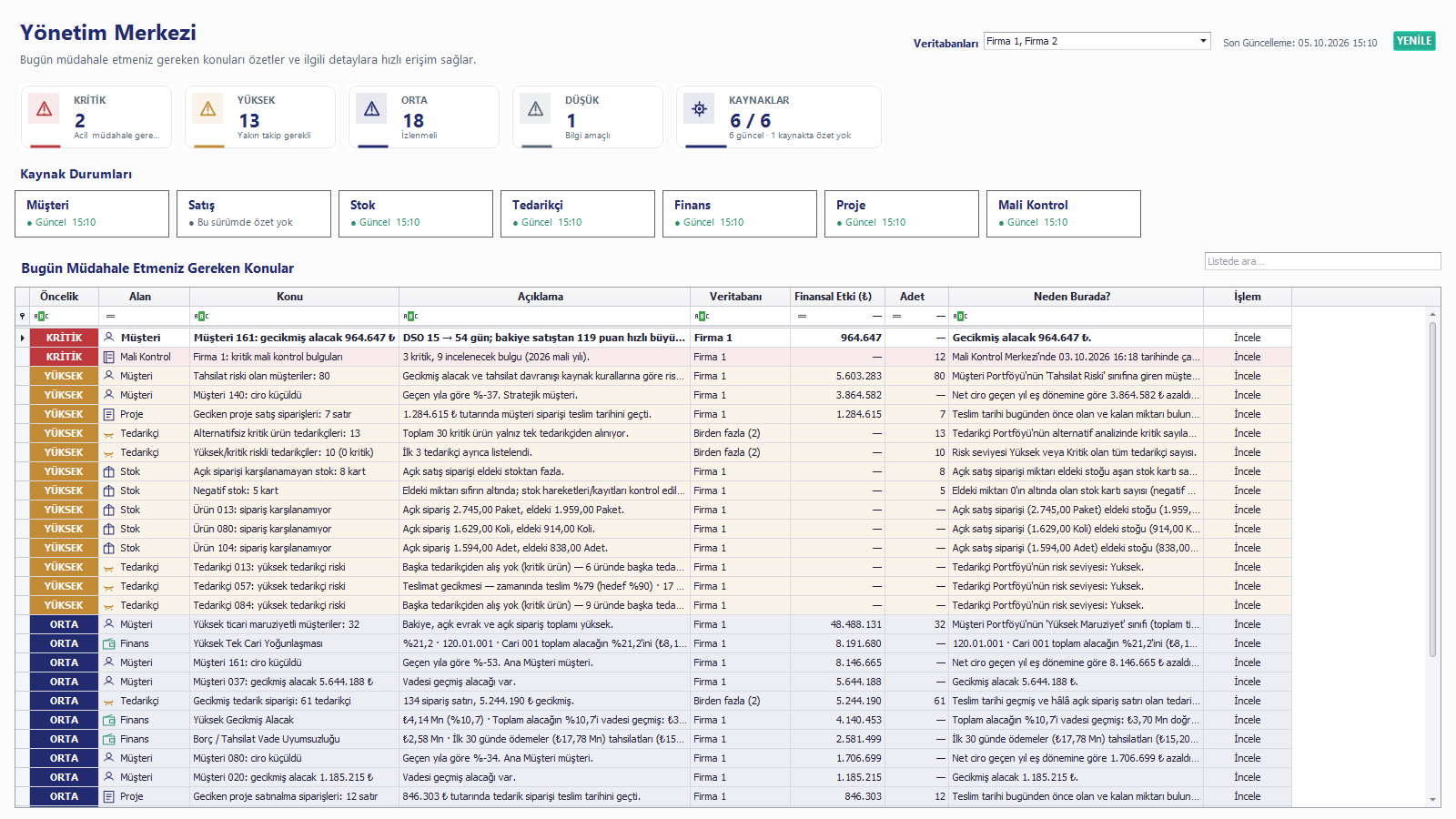
Task: Click the person icon in Müşteri 161 row
Action: coord(109,338)
